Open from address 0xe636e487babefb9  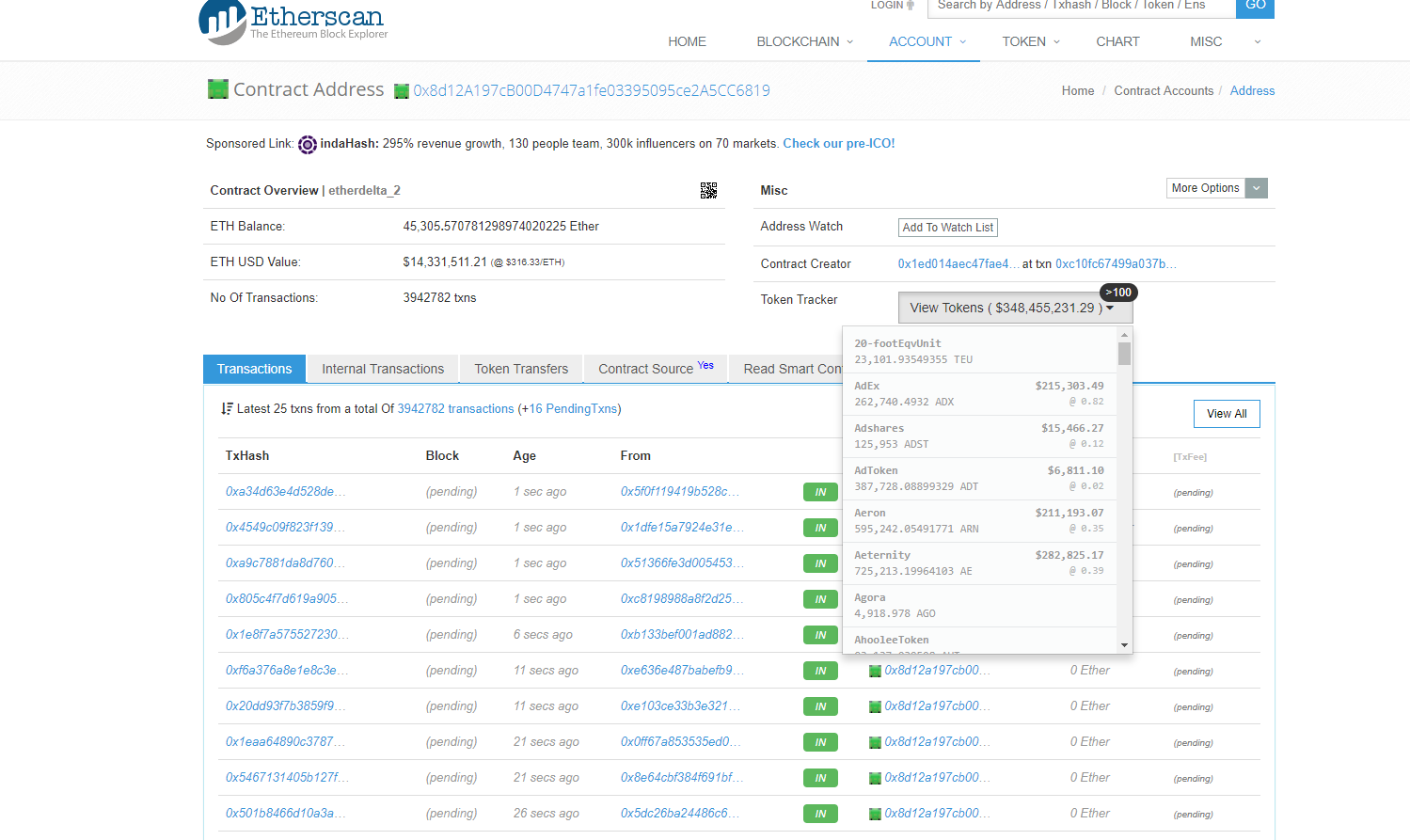click(682, 671)
